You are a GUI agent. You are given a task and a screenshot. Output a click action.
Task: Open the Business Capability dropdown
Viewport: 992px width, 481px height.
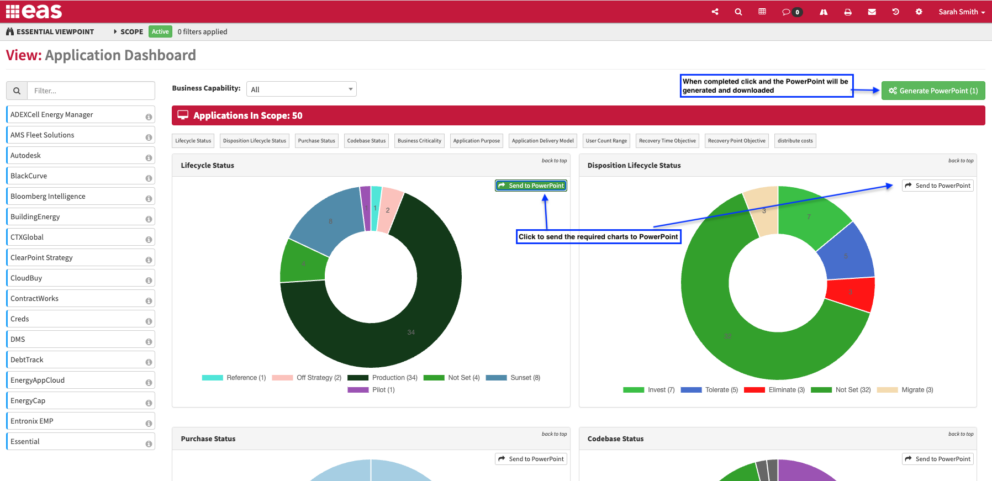click(x=301, y=89)
